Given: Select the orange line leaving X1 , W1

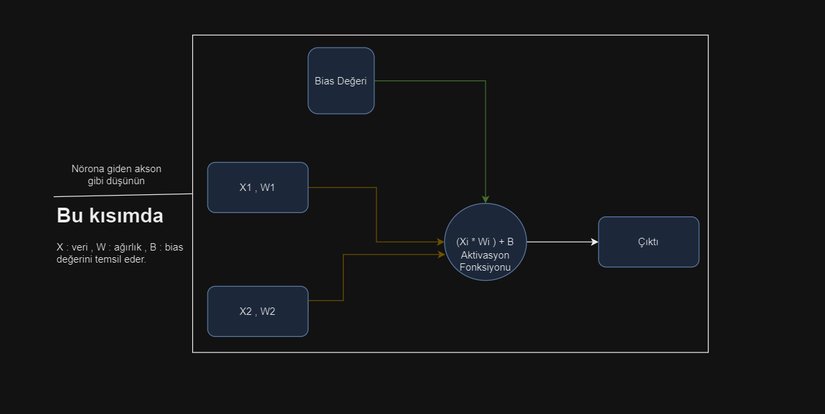Looking at the screenshot, I should (x=340, y=187).
